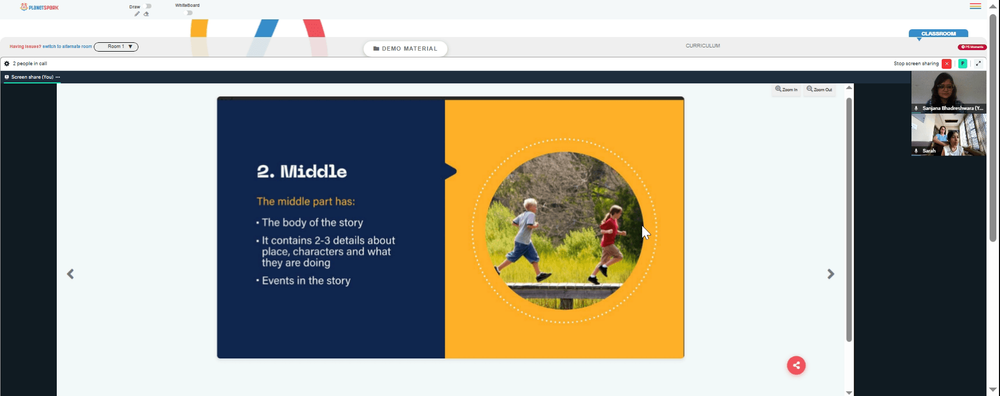Click the slide viewer vertical scrollbar

click(849, 220)
